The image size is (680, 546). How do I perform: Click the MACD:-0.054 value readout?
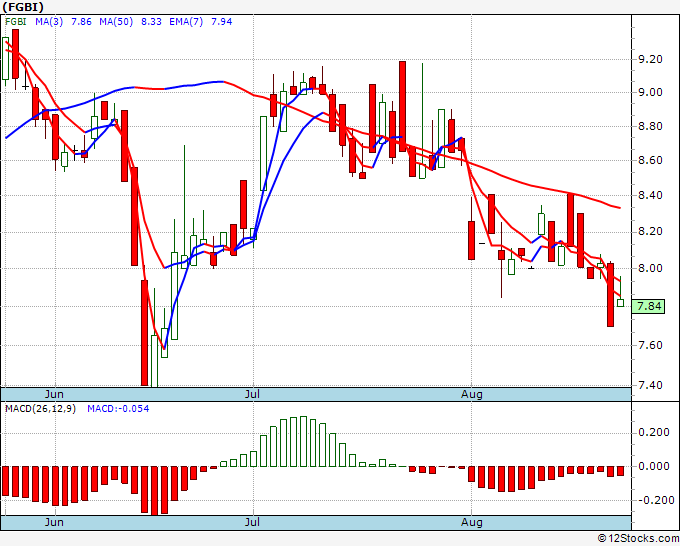118,409
